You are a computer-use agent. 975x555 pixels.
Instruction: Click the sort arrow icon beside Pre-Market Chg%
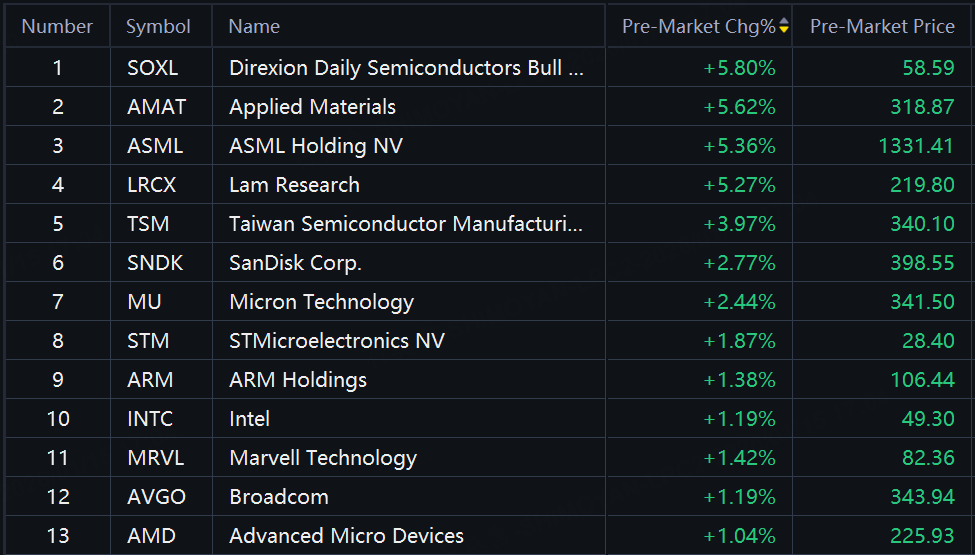coord(784,27)
